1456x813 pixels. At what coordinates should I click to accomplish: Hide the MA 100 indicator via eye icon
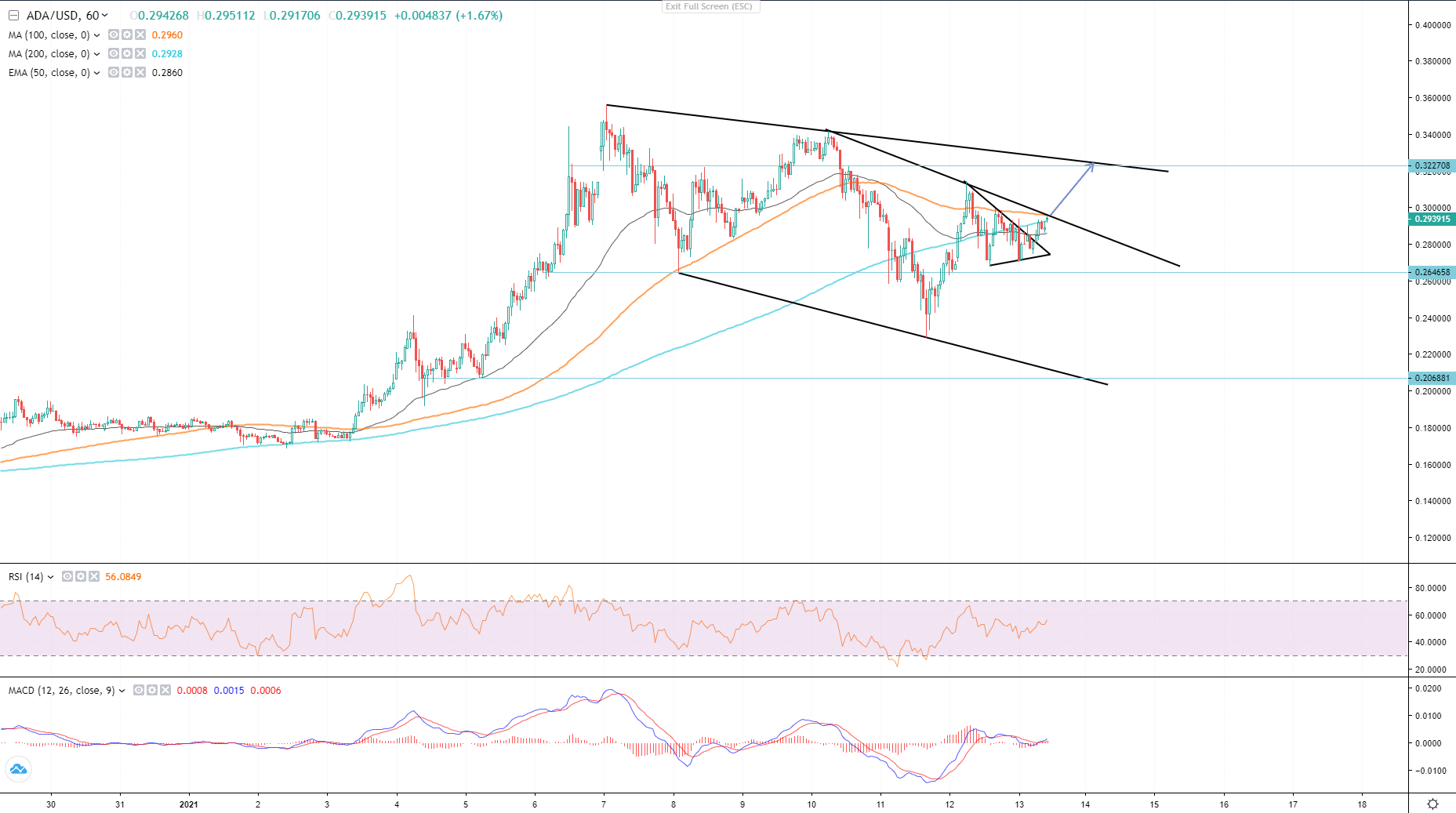coord(114,34)
